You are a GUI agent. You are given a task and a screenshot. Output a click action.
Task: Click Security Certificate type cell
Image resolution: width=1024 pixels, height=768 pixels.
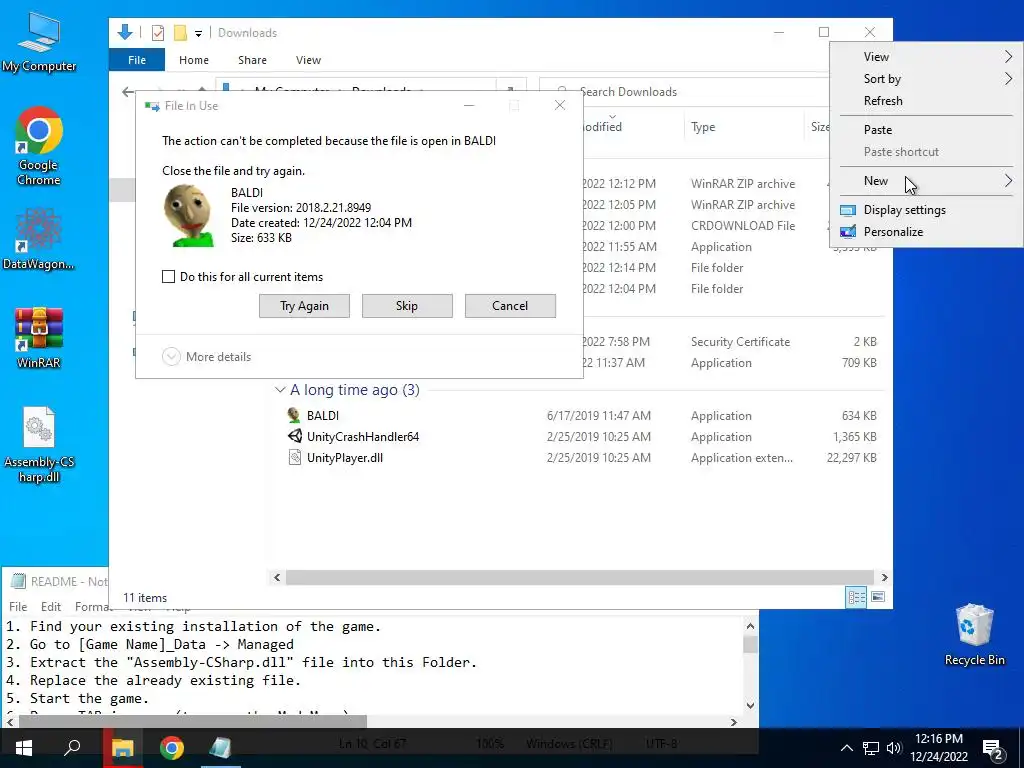[x=740, y=342]
